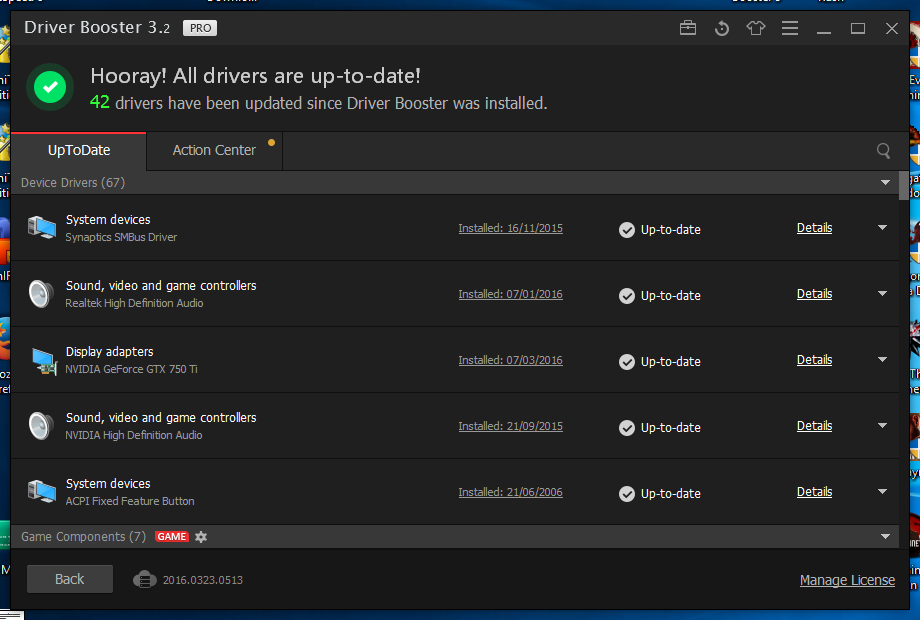Screen dimensions: 920x620
Task: Click the driver list vertical scrollbar thumb
Action: (904, 185)
